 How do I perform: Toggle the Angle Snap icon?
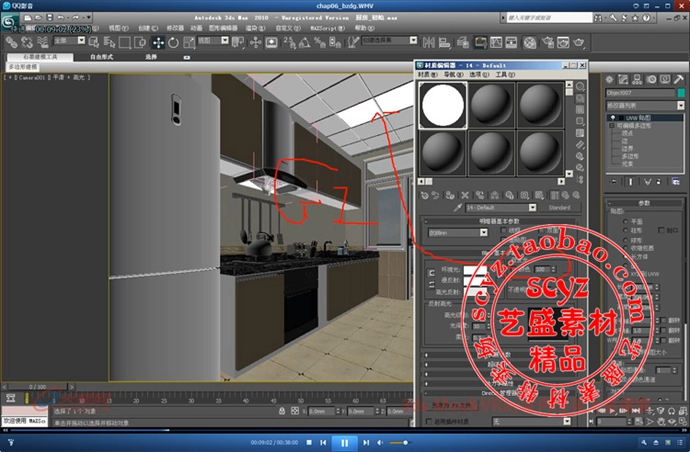pyautogui.click(x=304, y=42)
